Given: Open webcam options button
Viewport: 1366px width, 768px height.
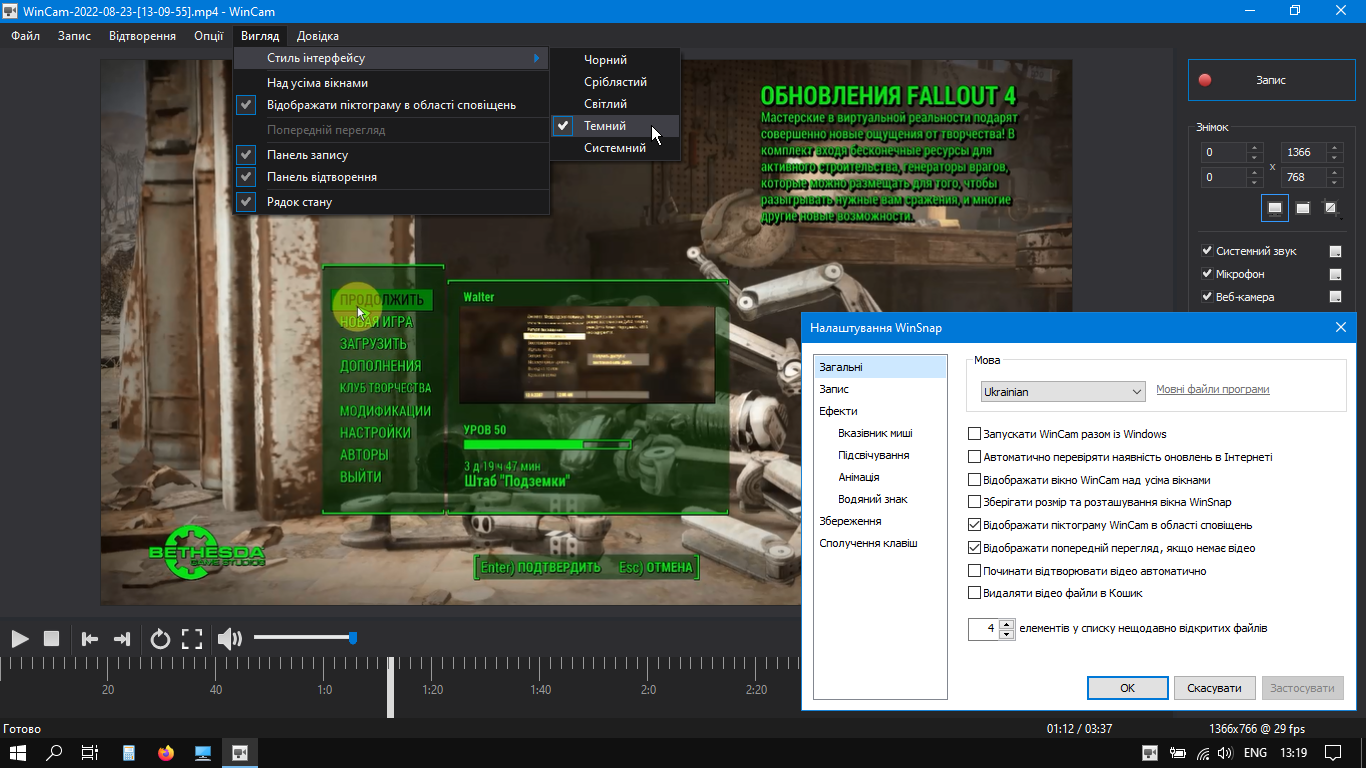Looking at the screenshot, I should tap(1335, 297).
